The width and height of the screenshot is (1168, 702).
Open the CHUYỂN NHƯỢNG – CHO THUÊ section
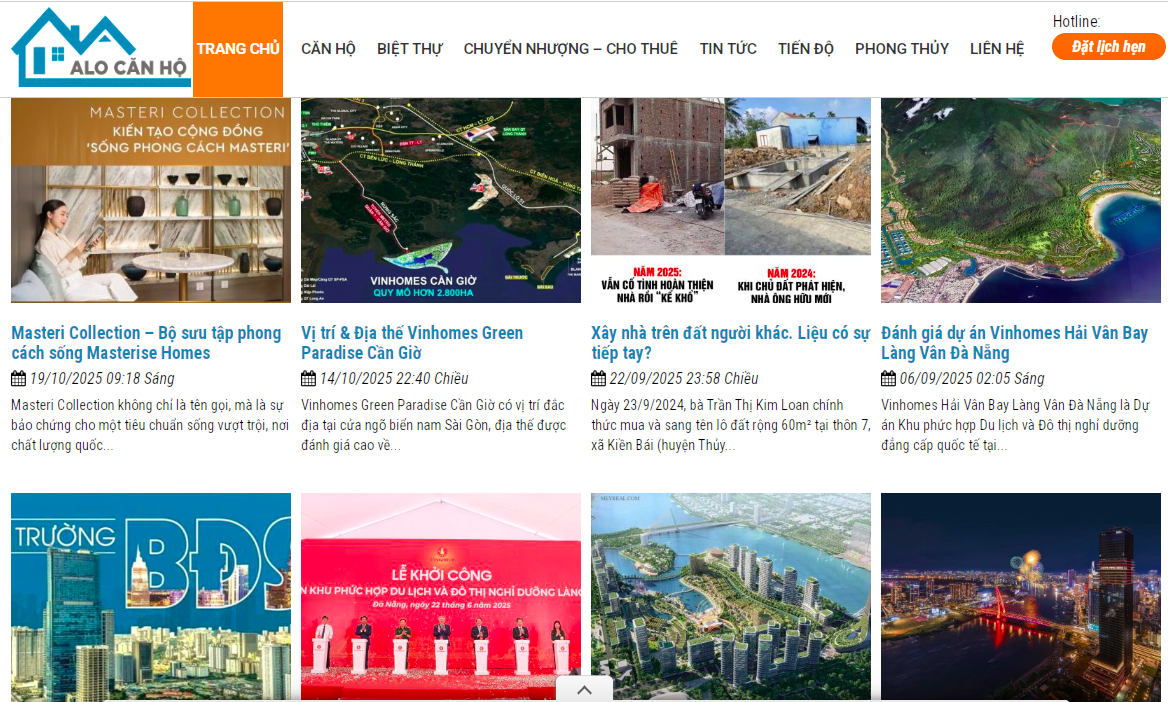click(570, 48)
